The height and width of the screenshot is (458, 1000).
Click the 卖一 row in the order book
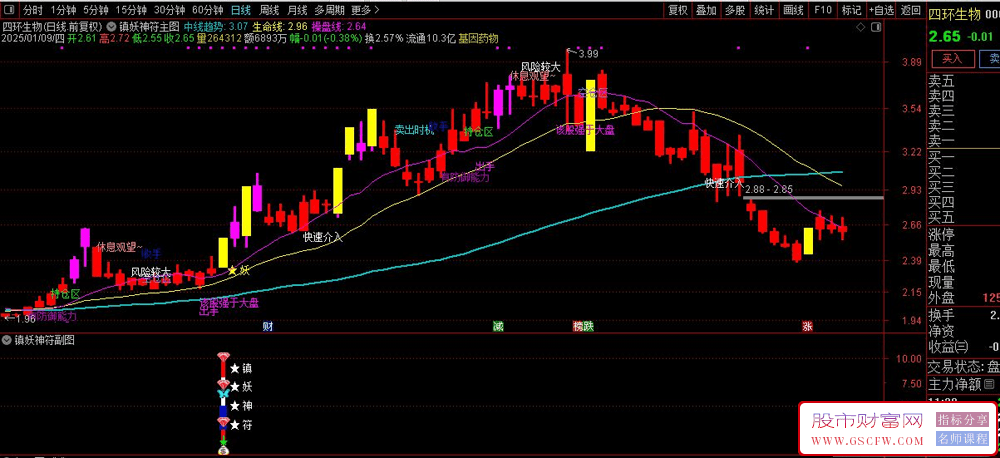[x=964, y=140]
